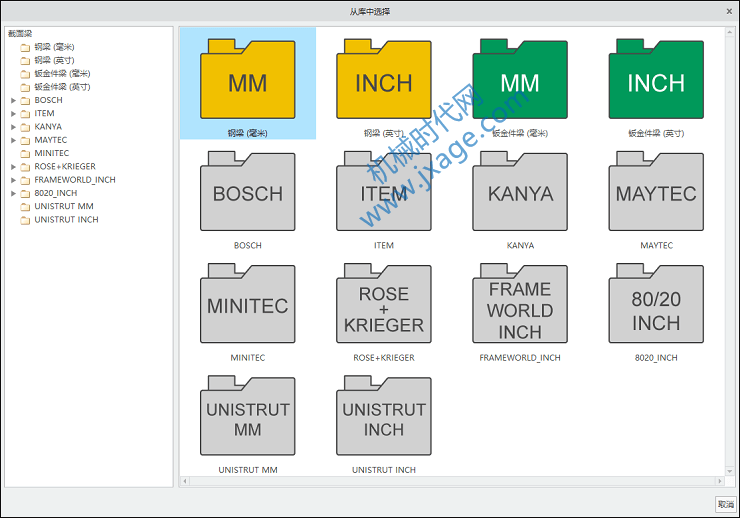This screenshot has height=518, width=740.
Task: Click the 取消 cancel button
Action: coord(725,504)
